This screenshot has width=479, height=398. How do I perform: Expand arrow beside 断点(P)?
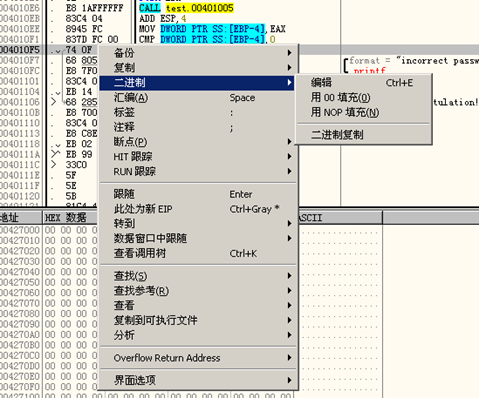point(289,142)
